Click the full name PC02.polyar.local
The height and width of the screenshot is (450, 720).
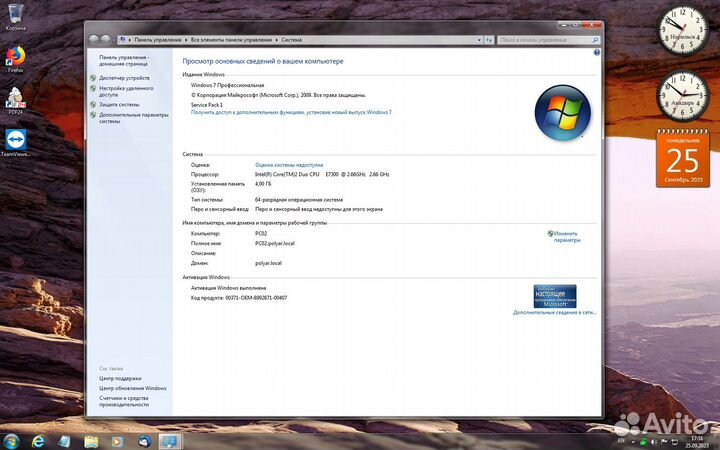pyautogui.click(x=275, y=243)
